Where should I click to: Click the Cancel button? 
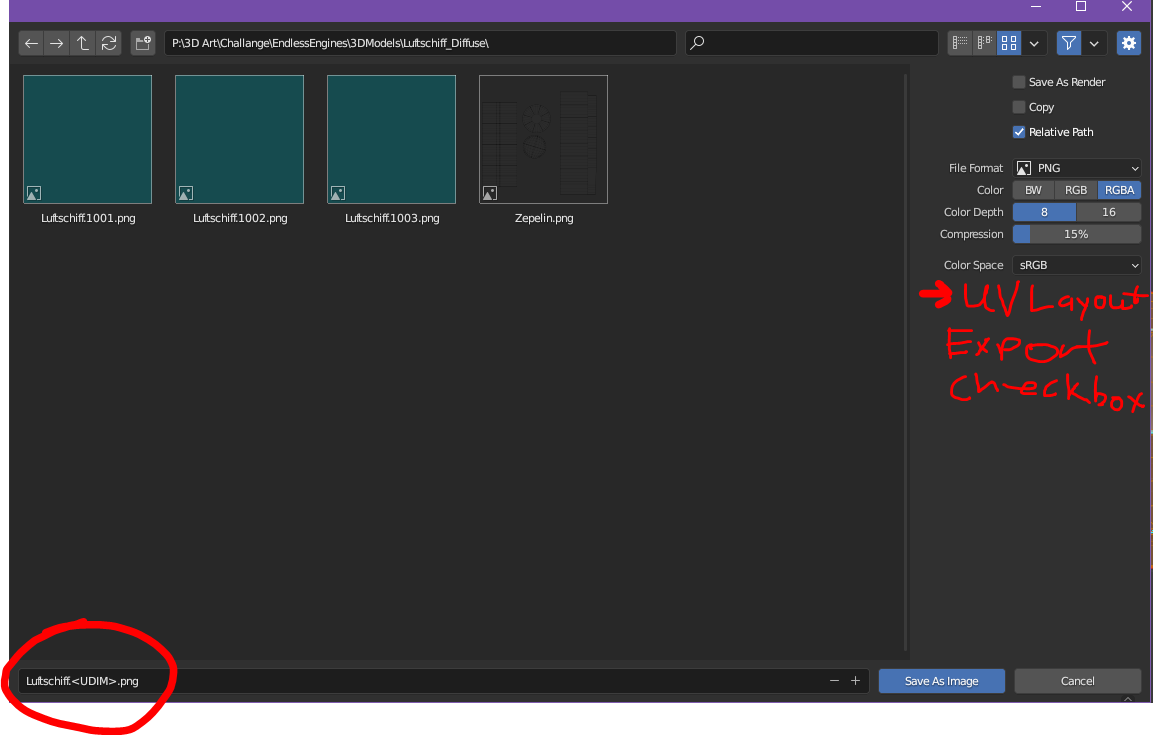[1078, 681]
